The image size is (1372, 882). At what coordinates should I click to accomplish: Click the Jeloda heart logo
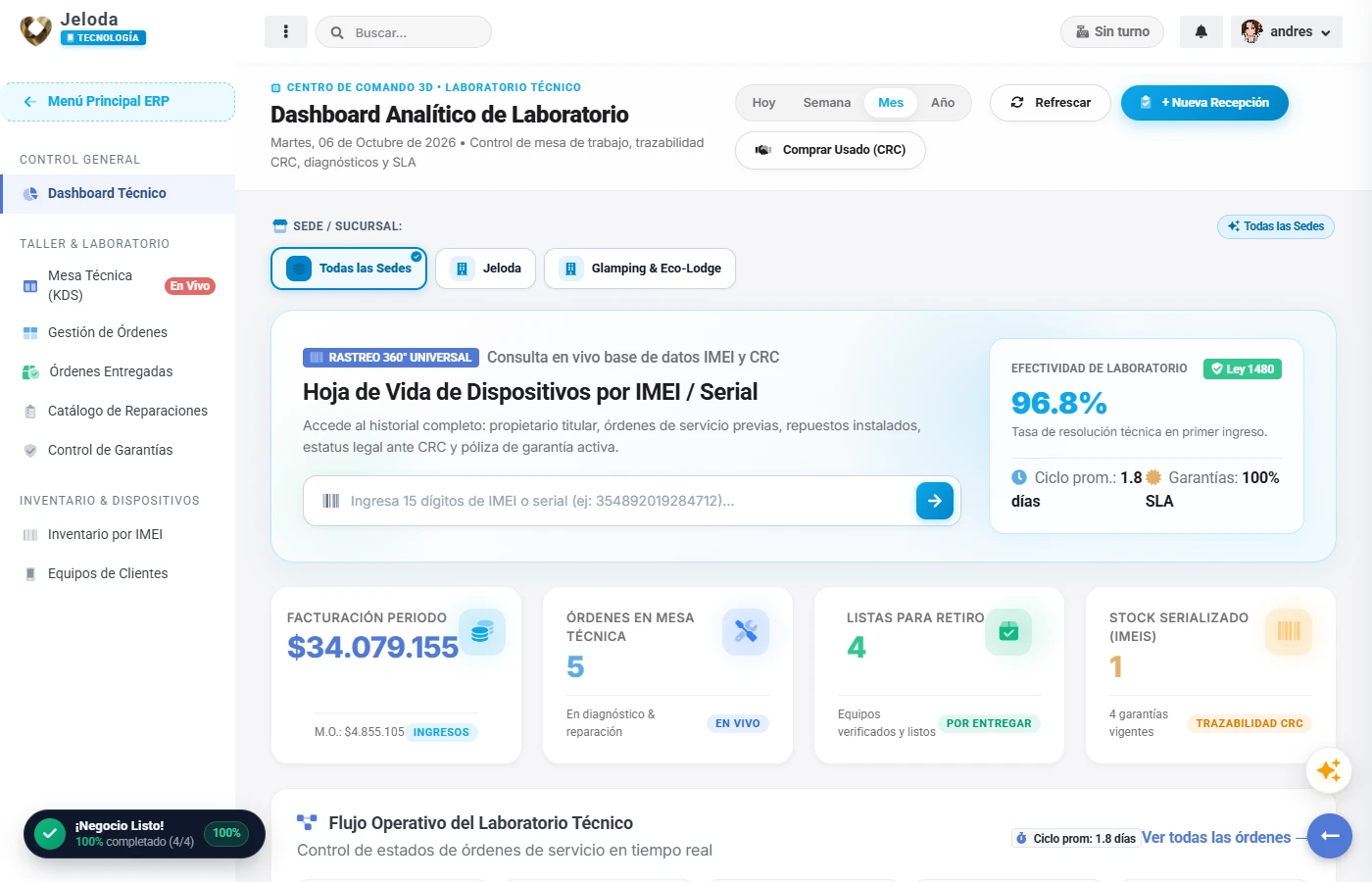36,30
